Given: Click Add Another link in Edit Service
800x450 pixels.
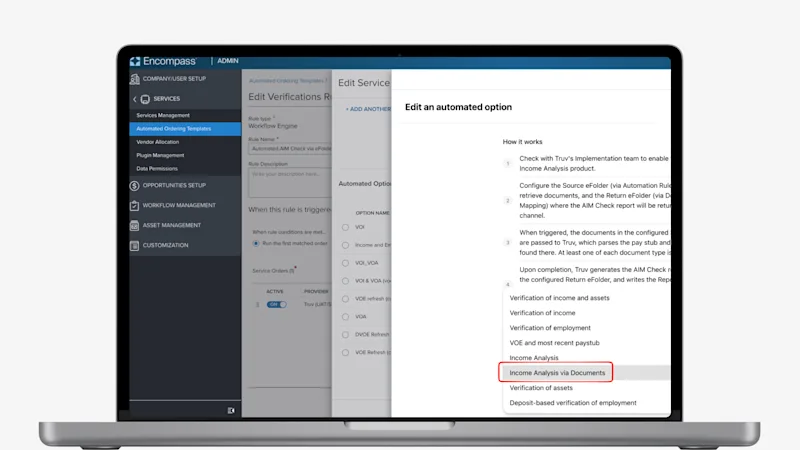Looking at the screenshot, I should pyautogui.click(x=368, y=109).
